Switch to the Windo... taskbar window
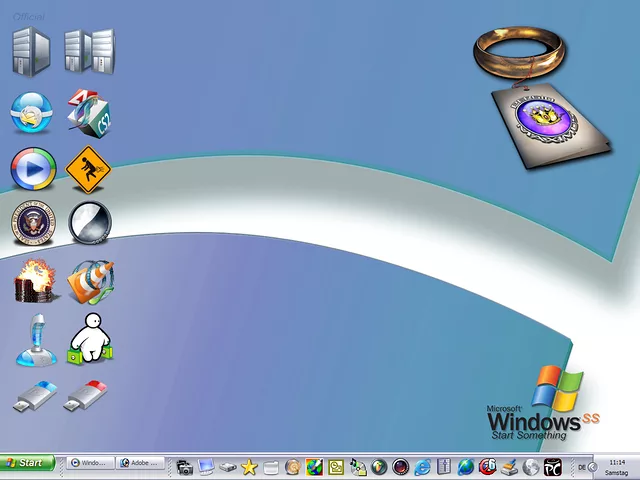 click(x=88, y=464)
